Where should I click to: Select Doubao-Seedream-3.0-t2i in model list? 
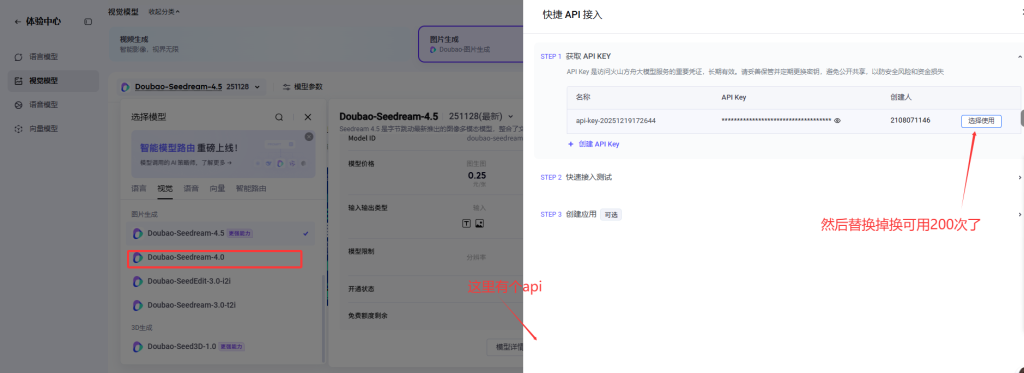coord(221,305)
